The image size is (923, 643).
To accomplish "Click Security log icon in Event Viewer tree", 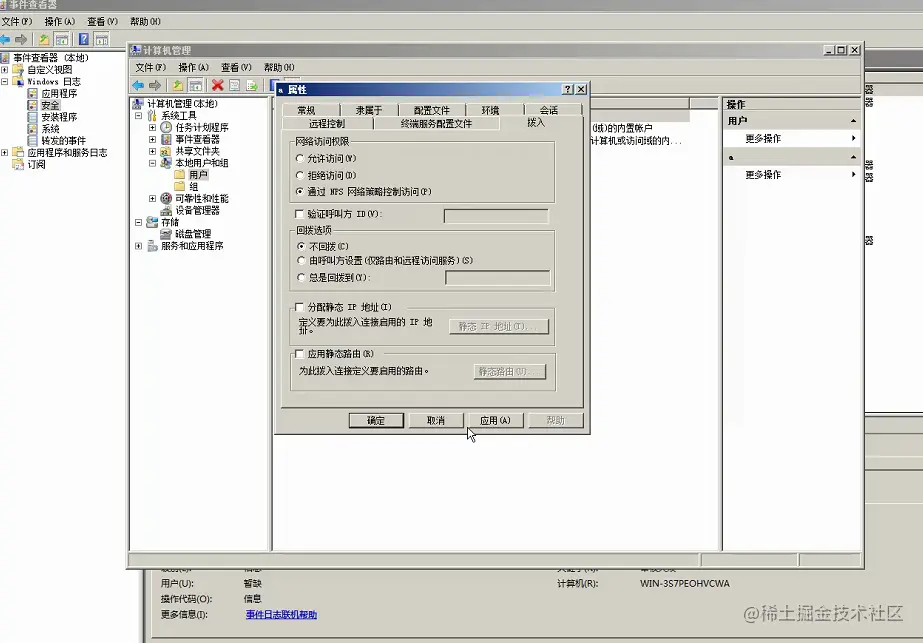I will [x=32, y=105].
